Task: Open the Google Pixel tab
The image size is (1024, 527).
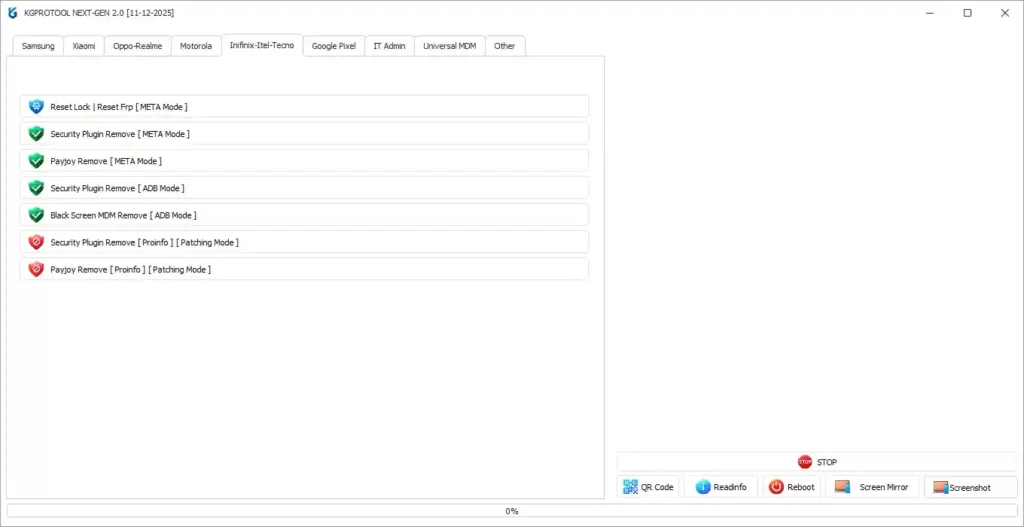Action: tap(334, 46)
